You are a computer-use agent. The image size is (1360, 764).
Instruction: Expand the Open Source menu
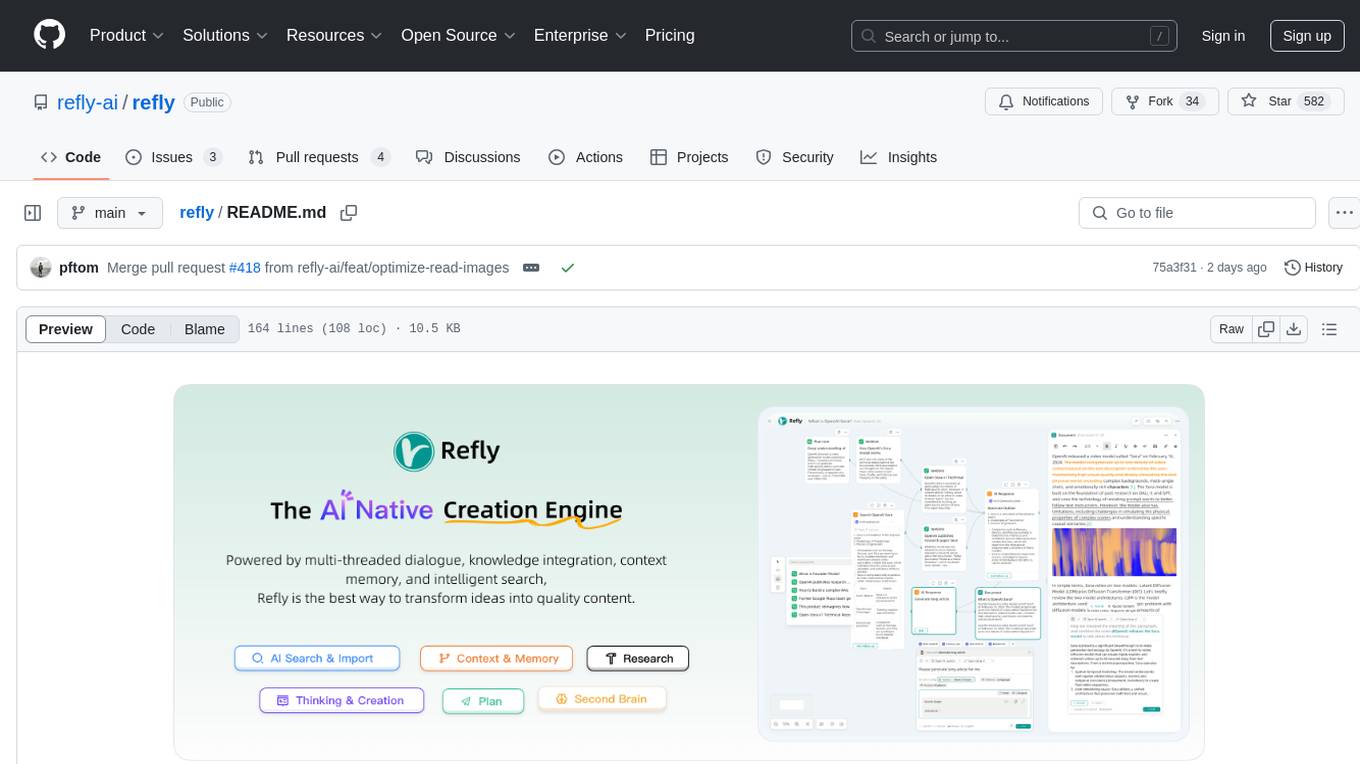click(458, 35)
